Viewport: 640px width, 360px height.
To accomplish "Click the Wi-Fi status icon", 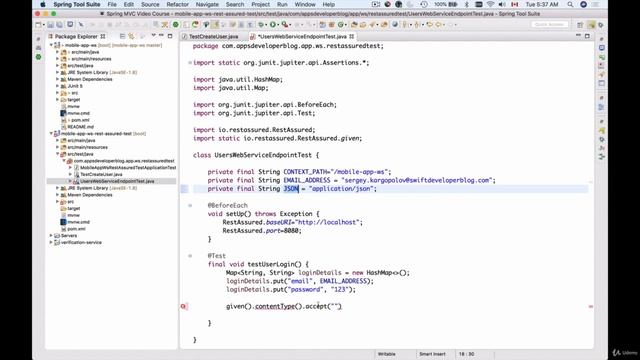I will 491,4.
